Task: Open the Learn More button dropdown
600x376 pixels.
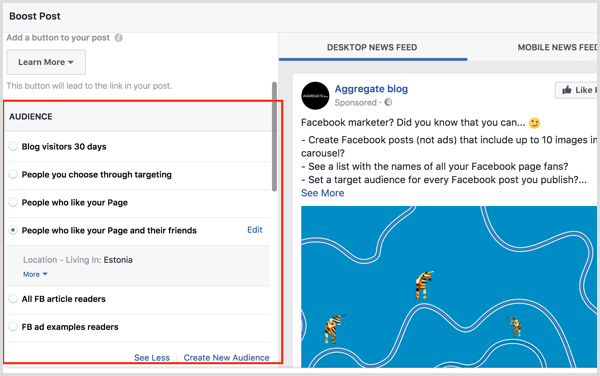Action: 46,62
